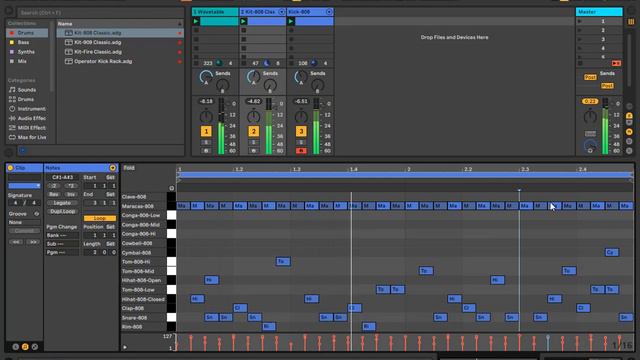Image resolution: width=640 pixels, height=360 pixels.
Task: Click the Inv button in Notes
Action: point(71,194)
